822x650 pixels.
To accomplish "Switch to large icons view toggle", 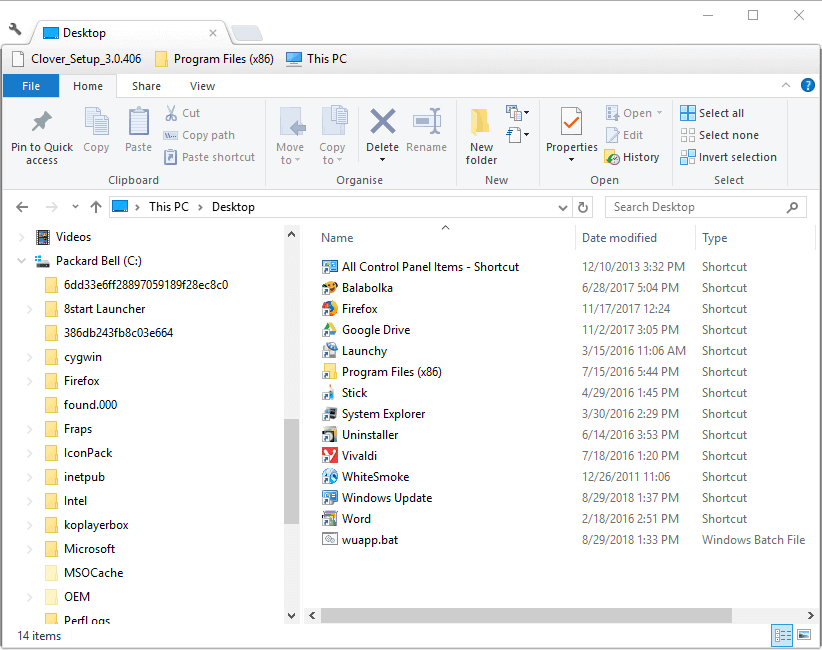I will coord(803,635).
